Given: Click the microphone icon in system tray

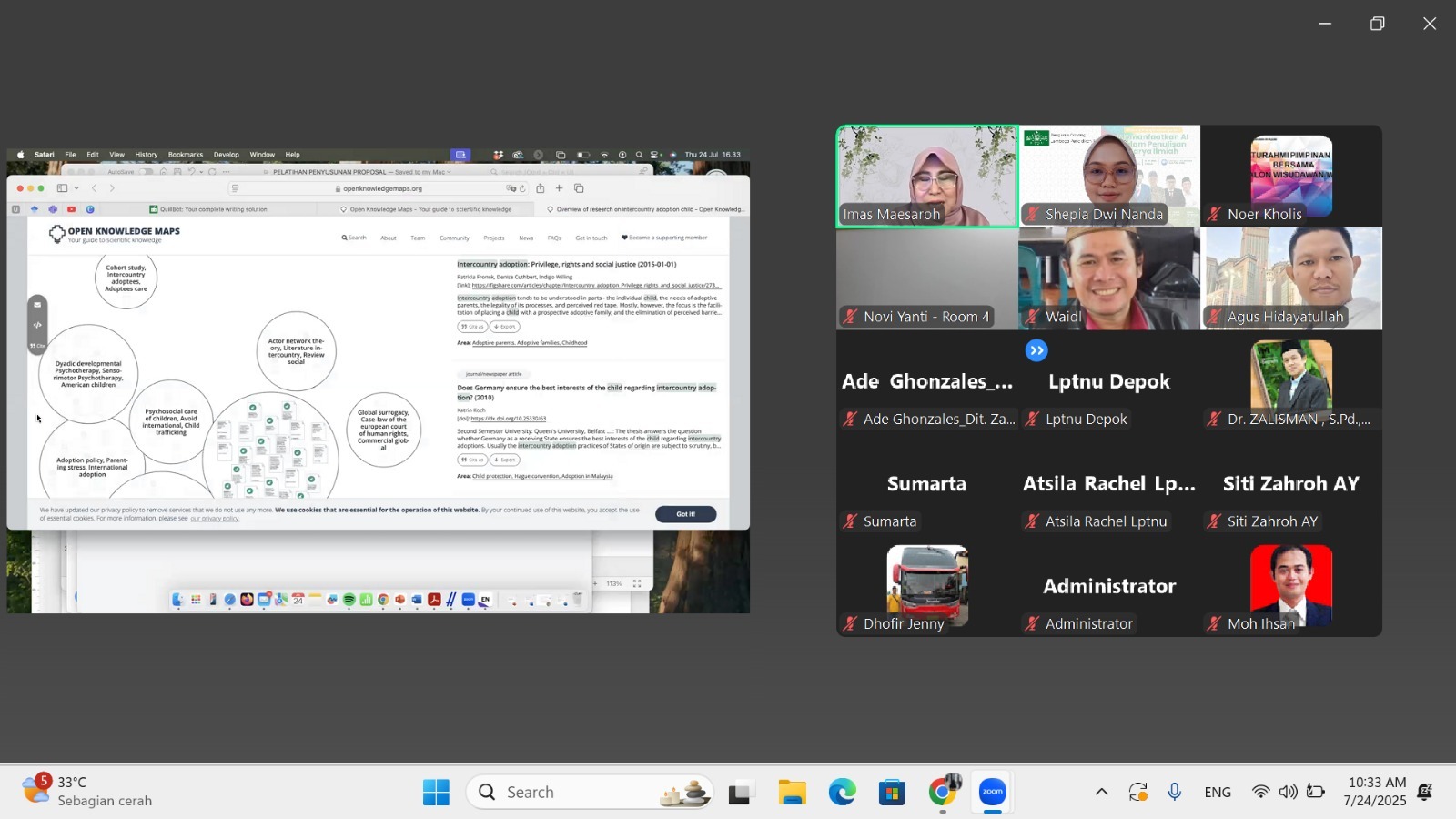Looking at the screenshot, I should point(1175,792).
